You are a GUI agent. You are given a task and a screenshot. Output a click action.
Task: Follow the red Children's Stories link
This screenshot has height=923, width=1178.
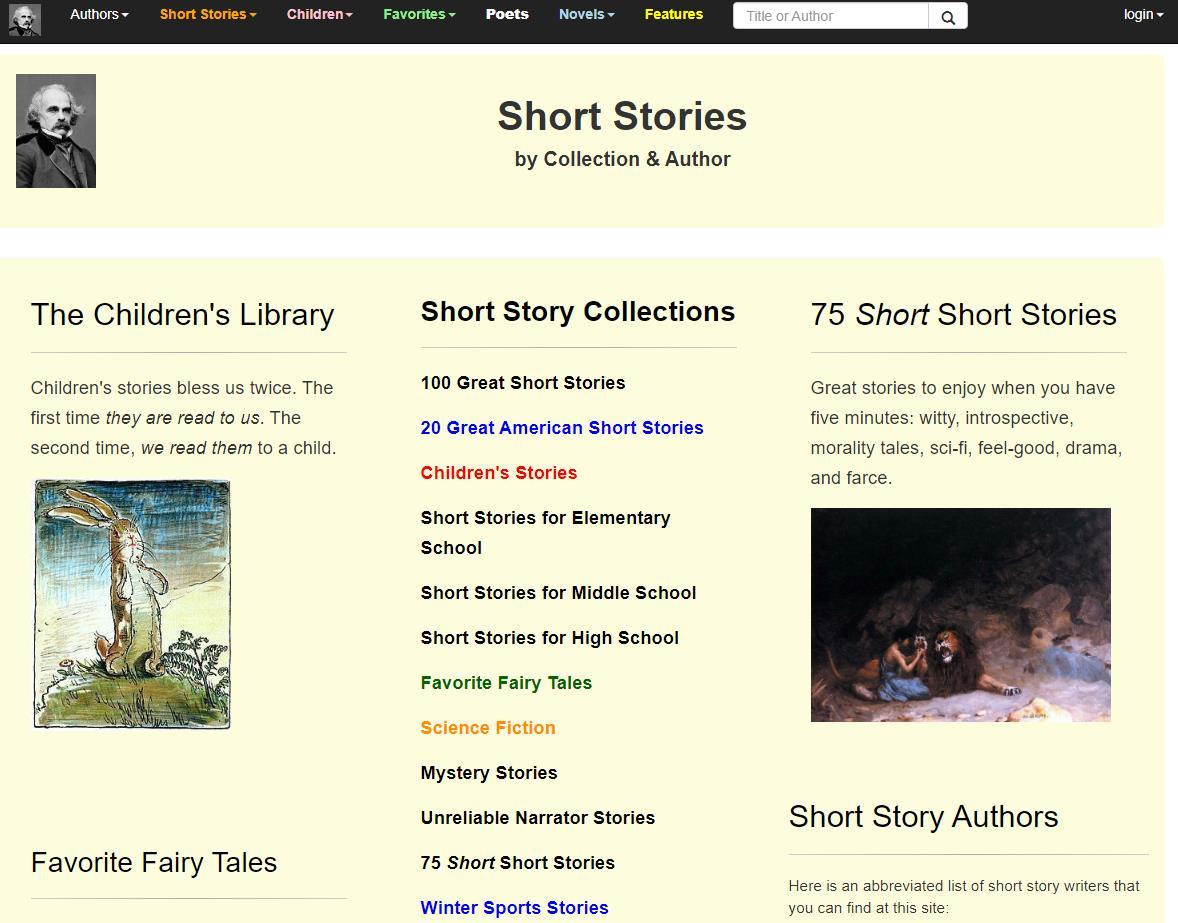[499, 473]
